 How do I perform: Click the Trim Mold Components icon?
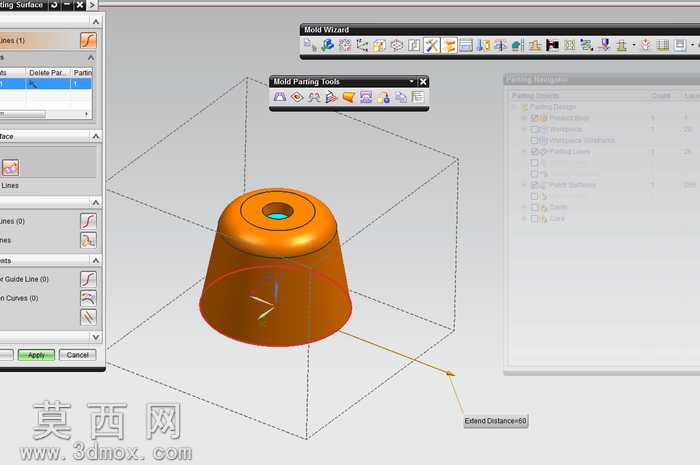point(621,45)
